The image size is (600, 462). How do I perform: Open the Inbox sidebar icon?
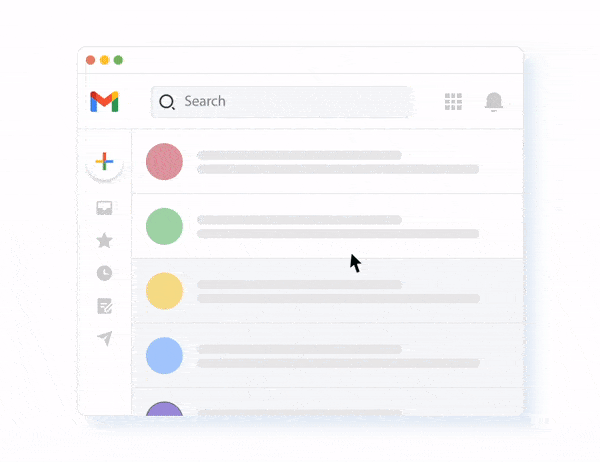pos(104,208)
